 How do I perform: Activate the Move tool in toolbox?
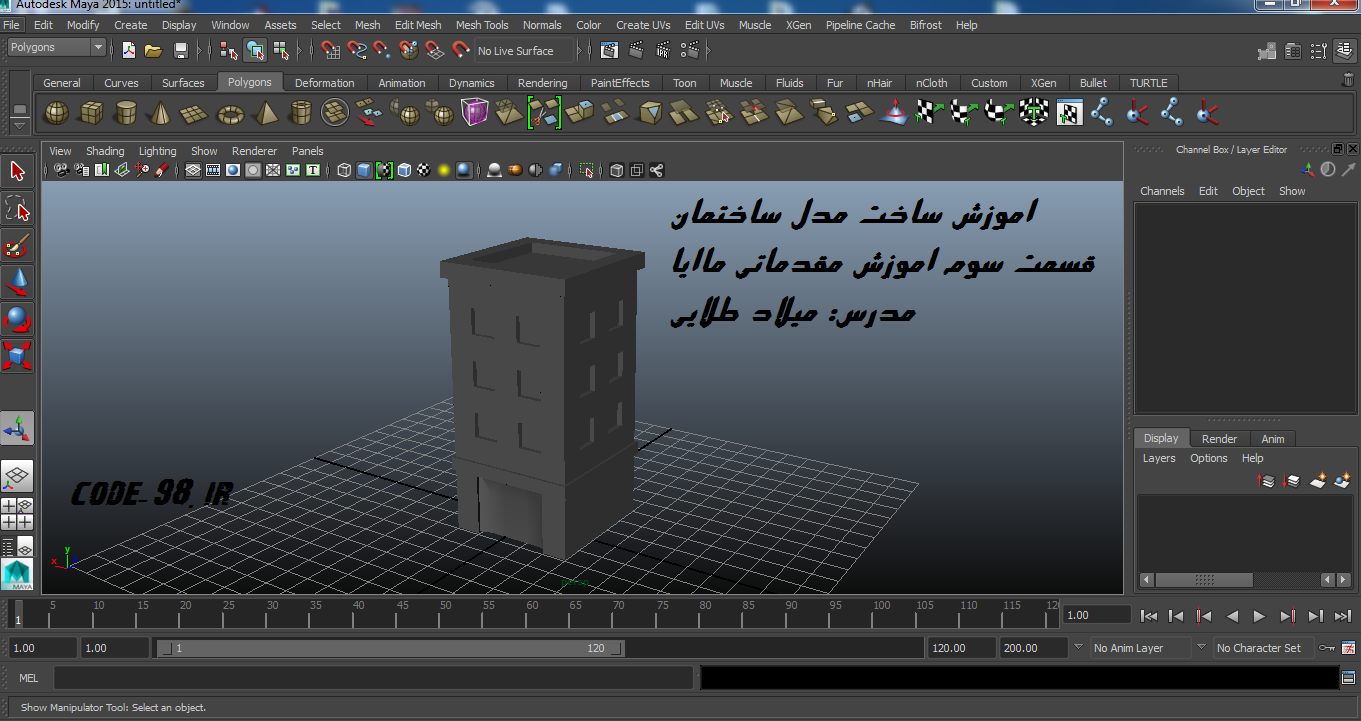(x=18, y=282)
